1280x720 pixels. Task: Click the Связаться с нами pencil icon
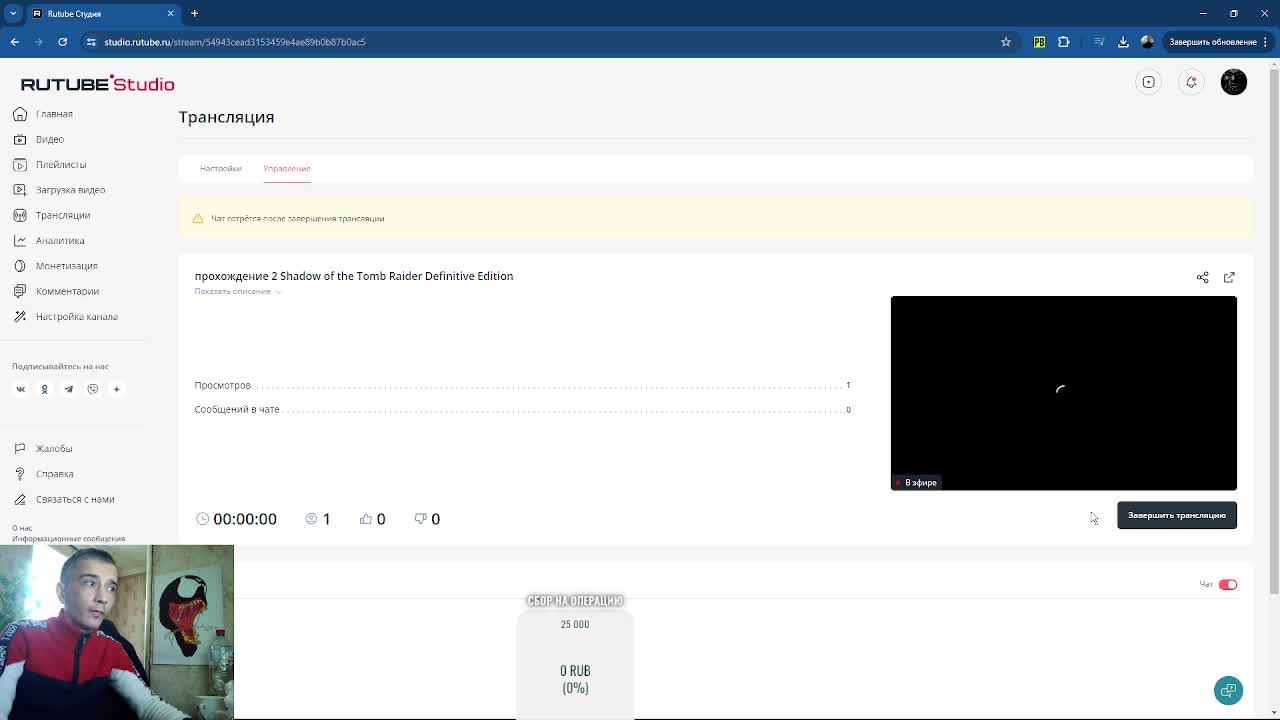coord(20,499)
